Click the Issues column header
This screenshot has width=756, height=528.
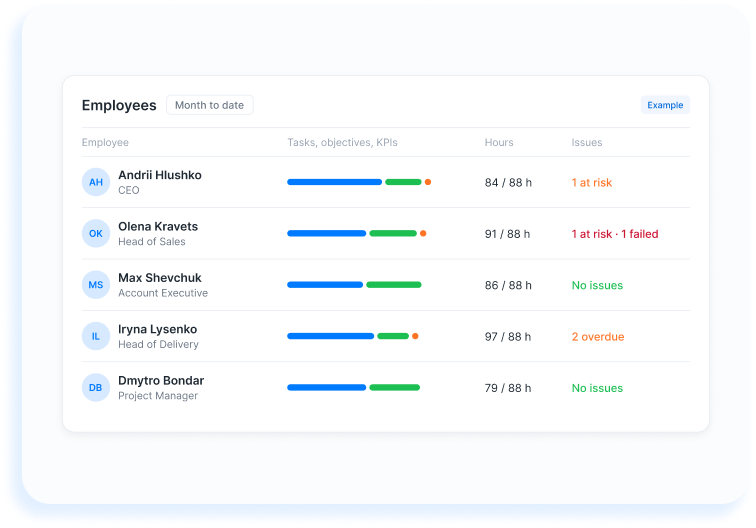click(x=587, y=143)
